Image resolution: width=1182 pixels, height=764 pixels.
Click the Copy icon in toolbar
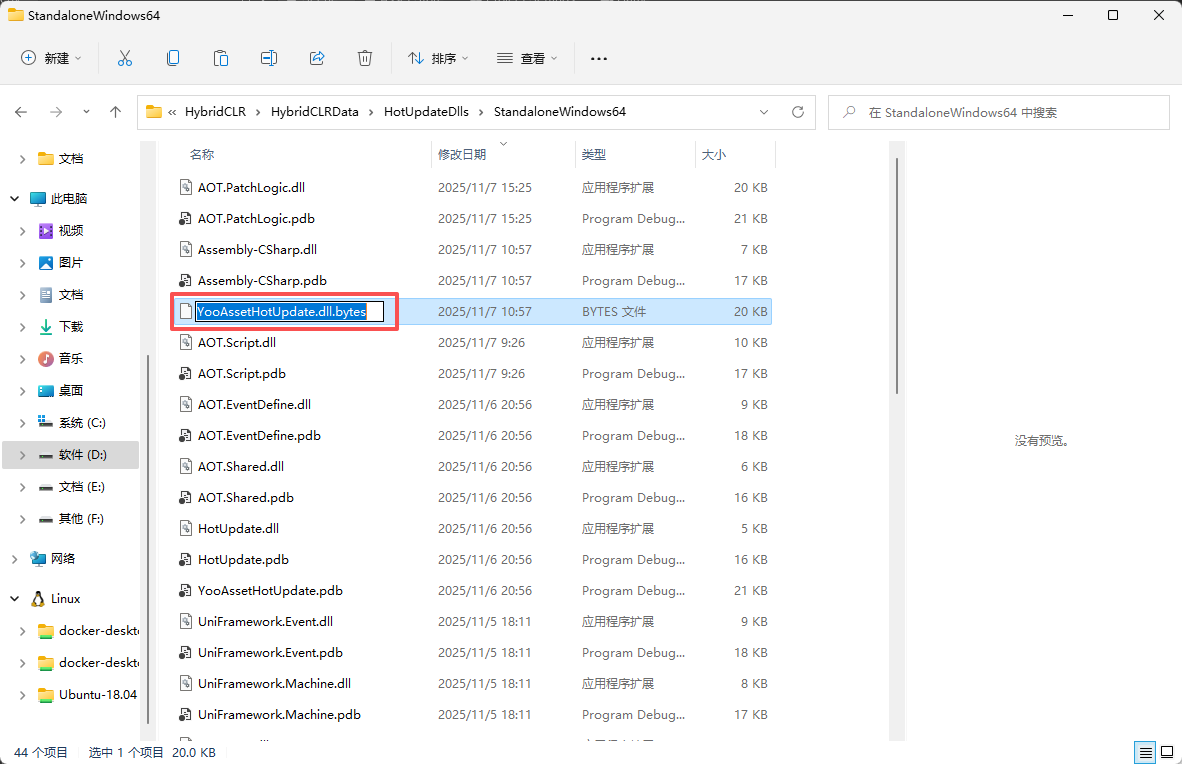pyautogui.click(x=173, y=58)
